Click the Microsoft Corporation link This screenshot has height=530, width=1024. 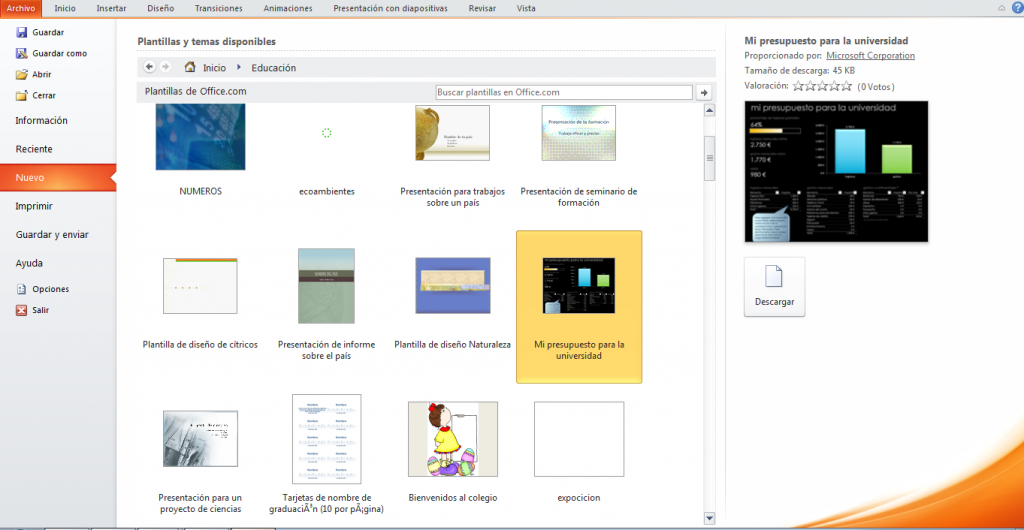pos(871,55)
